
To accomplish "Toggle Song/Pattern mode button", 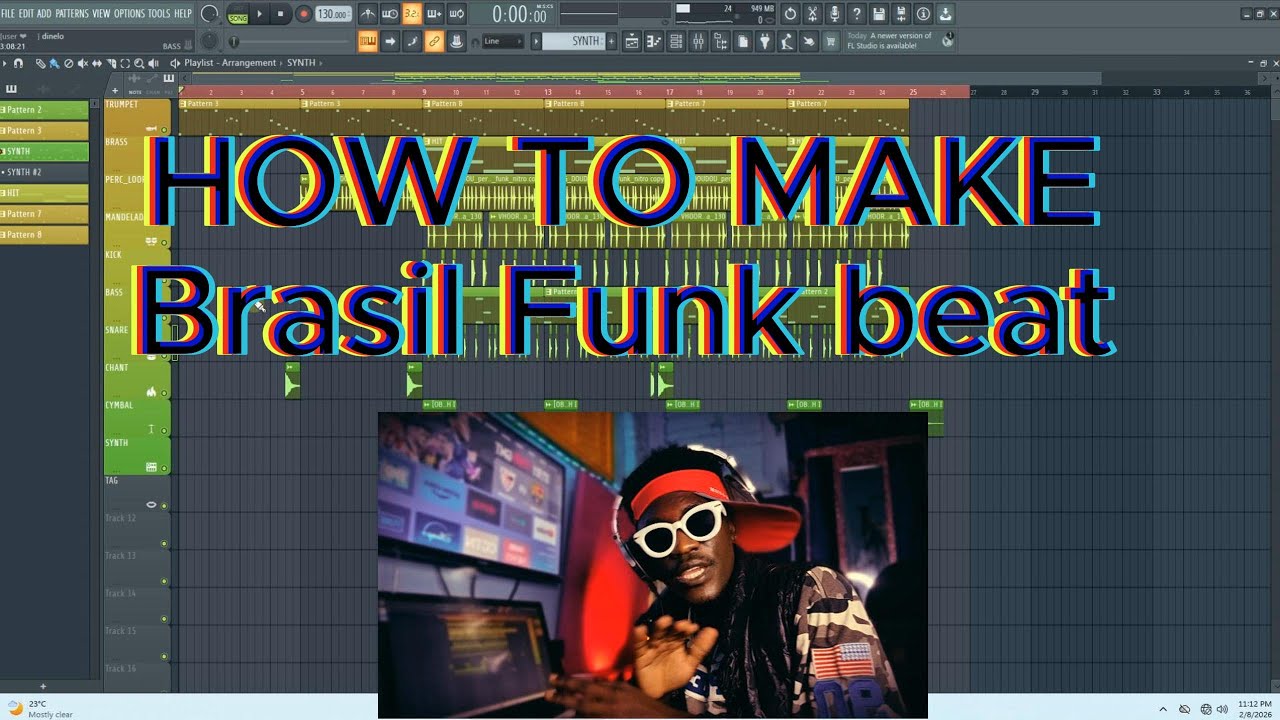I will tap(237, 14).
